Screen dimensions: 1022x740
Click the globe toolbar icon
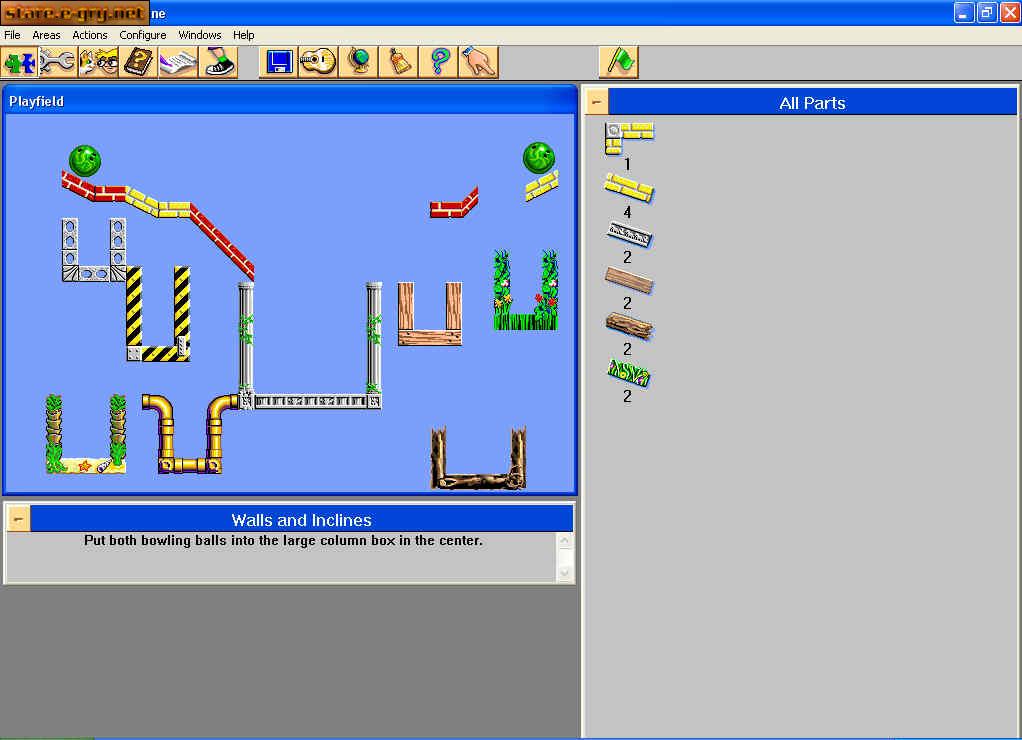click(x=358, y=63)
